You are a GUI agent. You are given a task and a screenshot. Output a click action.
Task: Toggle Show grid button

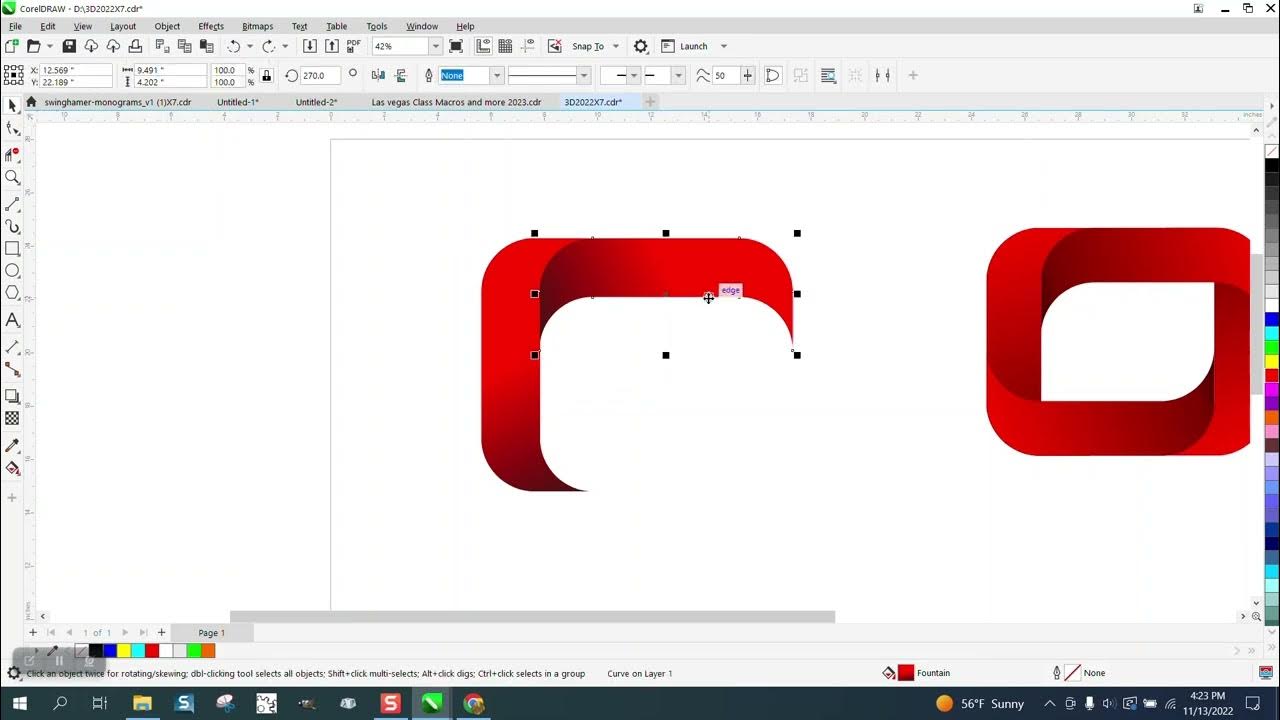coord(506,46)
